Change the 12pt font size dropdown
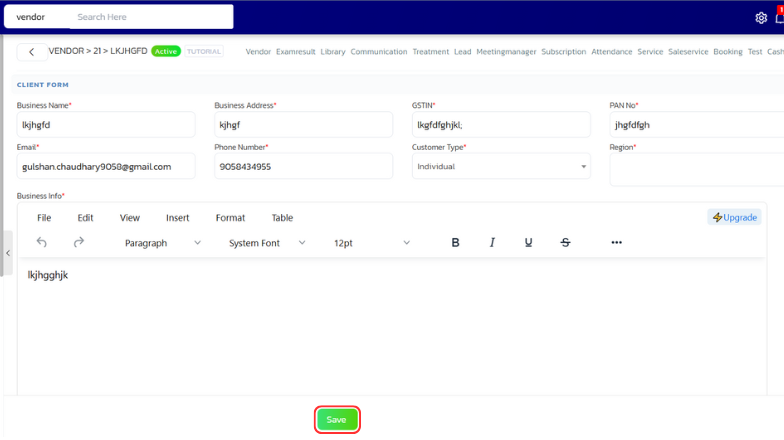Viewport: 784px width, 440px height. pos(371,243)
